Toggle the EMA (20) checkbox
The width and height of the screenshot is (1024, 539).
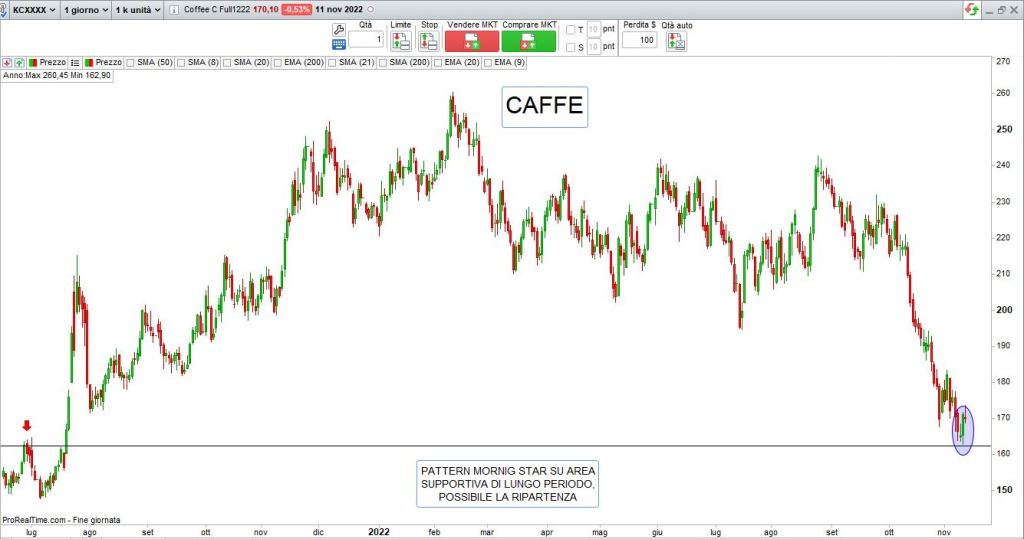click(x=438, y=63)
